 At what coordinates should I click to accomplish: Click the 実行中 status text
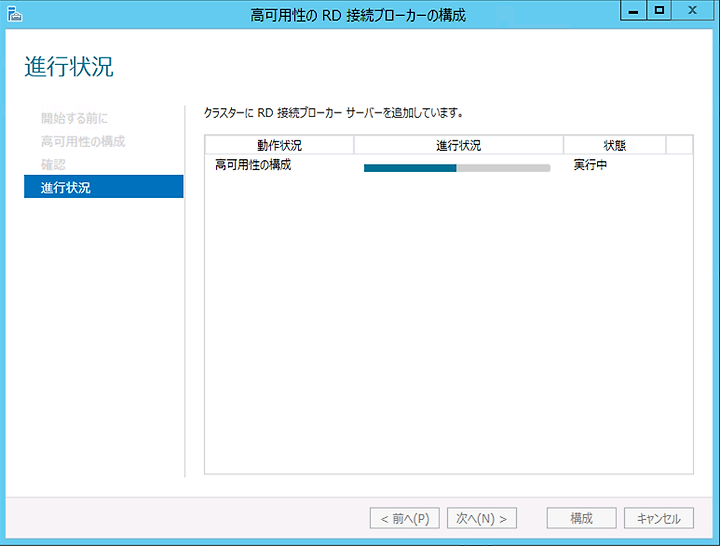[x=590, y=165]
